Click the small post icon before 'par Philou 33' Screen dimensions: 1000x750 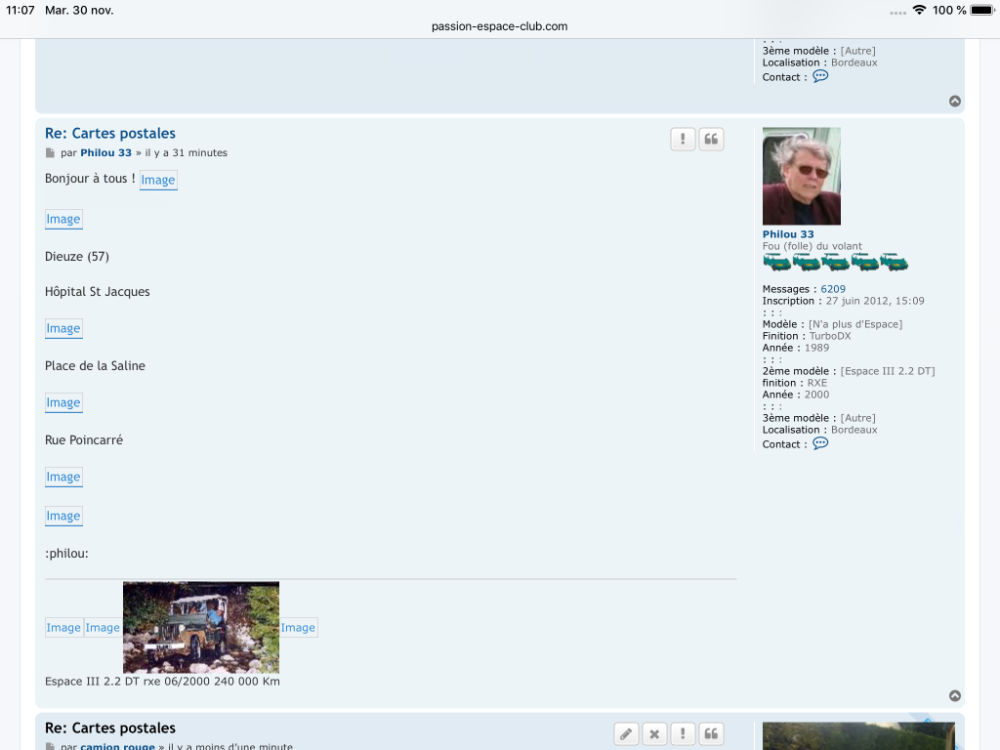50,154
